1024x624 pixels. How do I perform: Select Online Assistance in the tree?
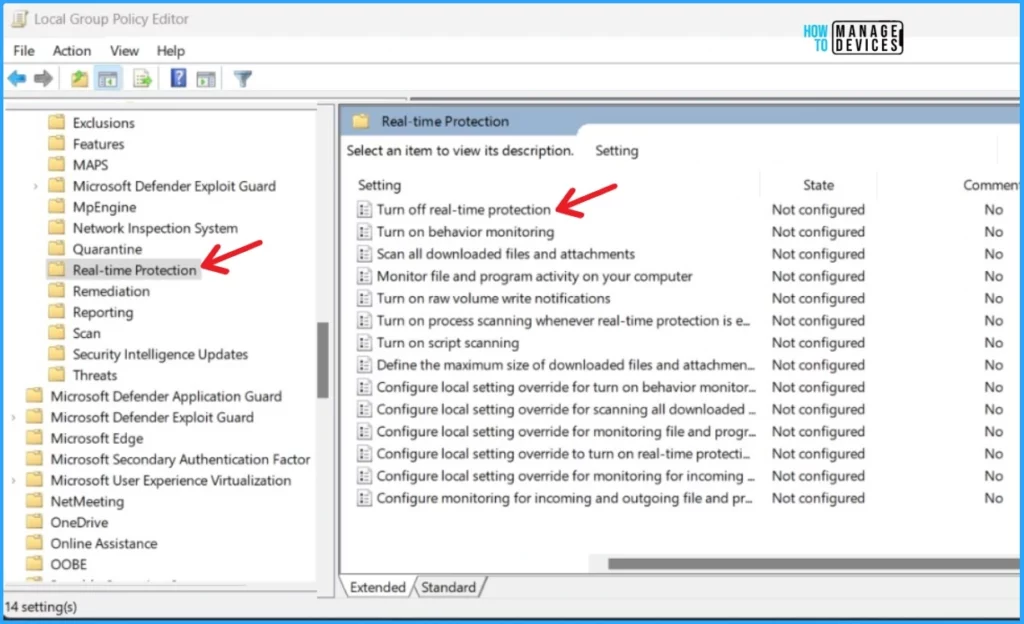coord(104,543)
